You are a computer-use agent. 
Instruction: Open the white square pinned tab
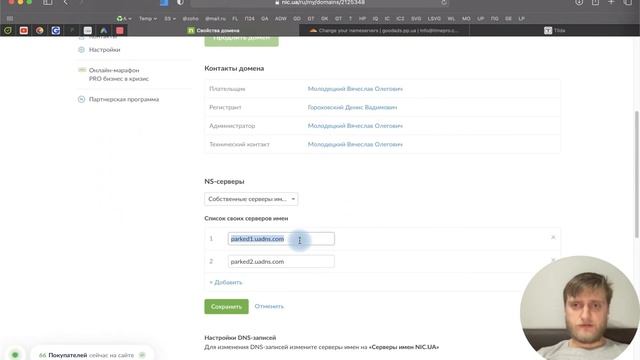(x=88, y=30)
